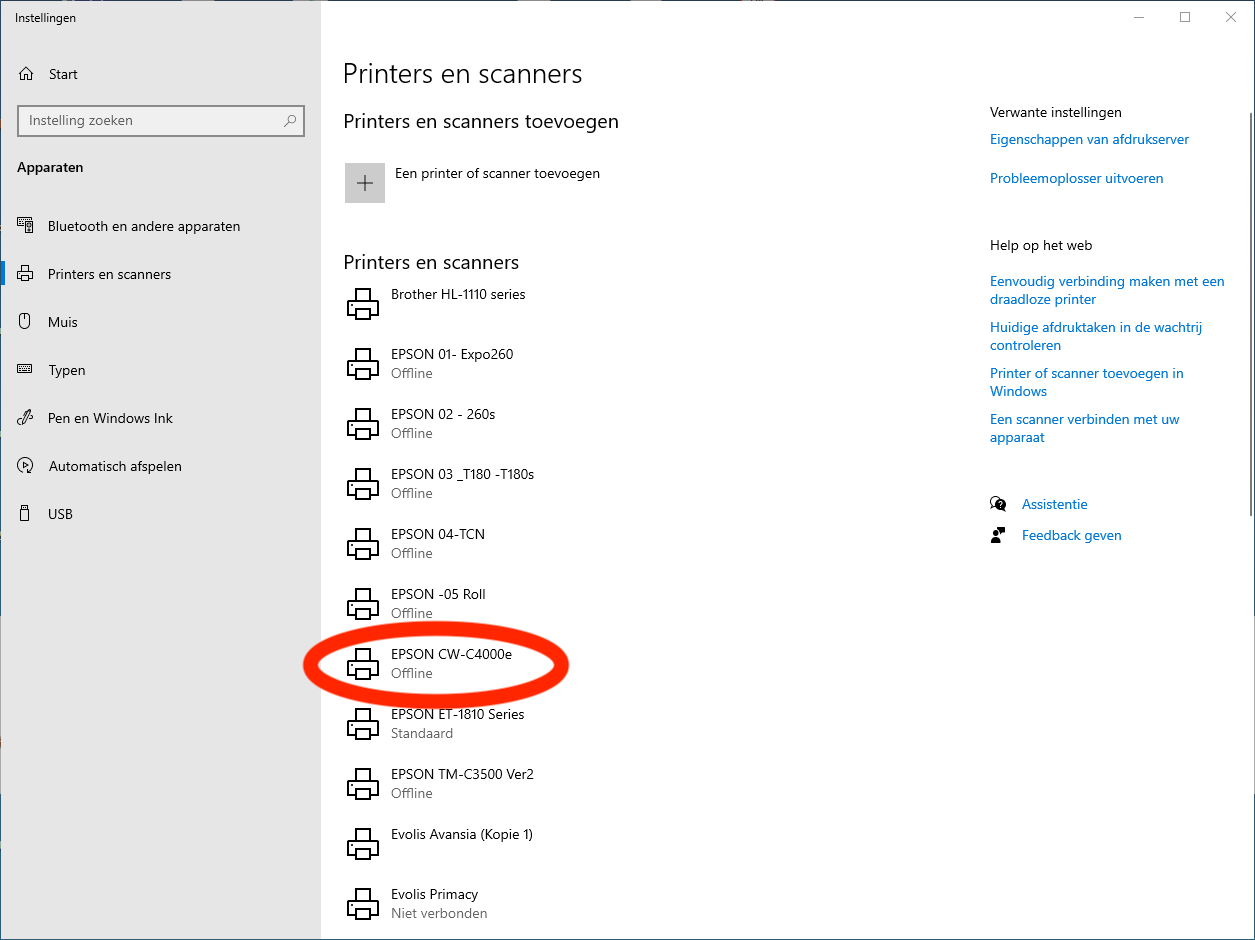This screenshot has width=1255, height=940.
Task: Click the Offline status under EPSON 04-TCN
Action: [412, 553]
